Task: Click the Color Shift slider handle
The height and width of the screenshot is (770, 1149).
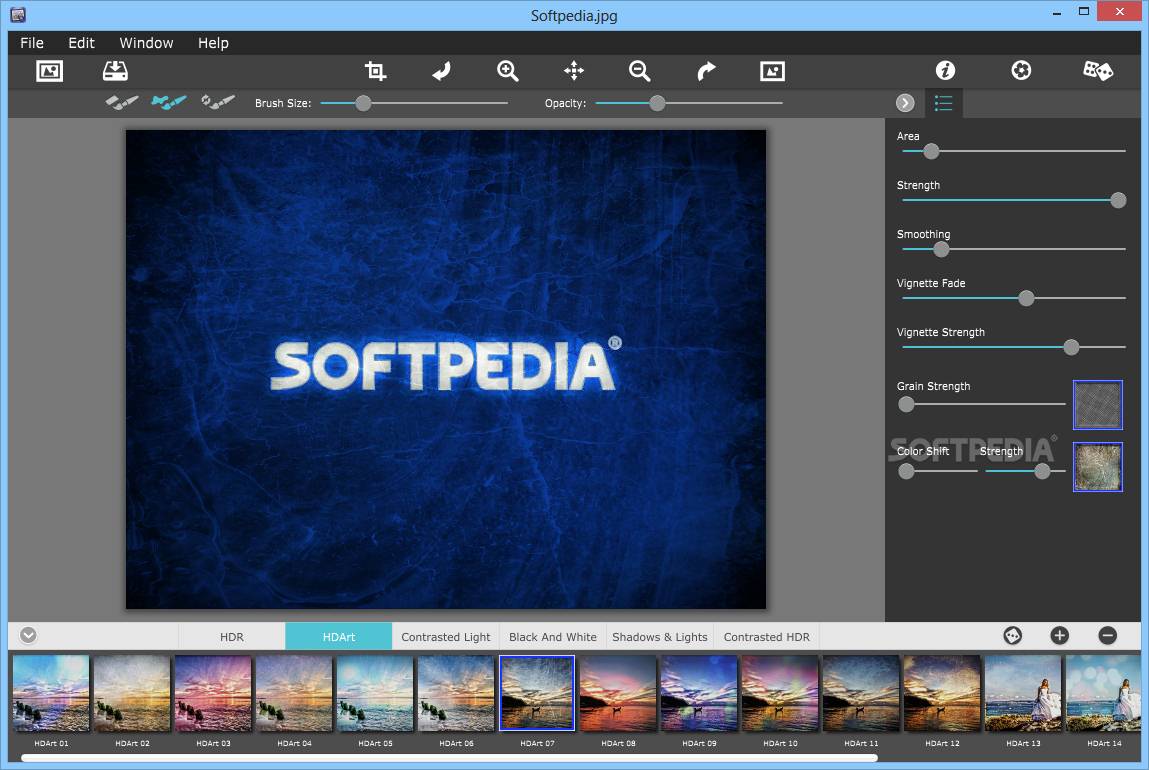Action: 906,471
